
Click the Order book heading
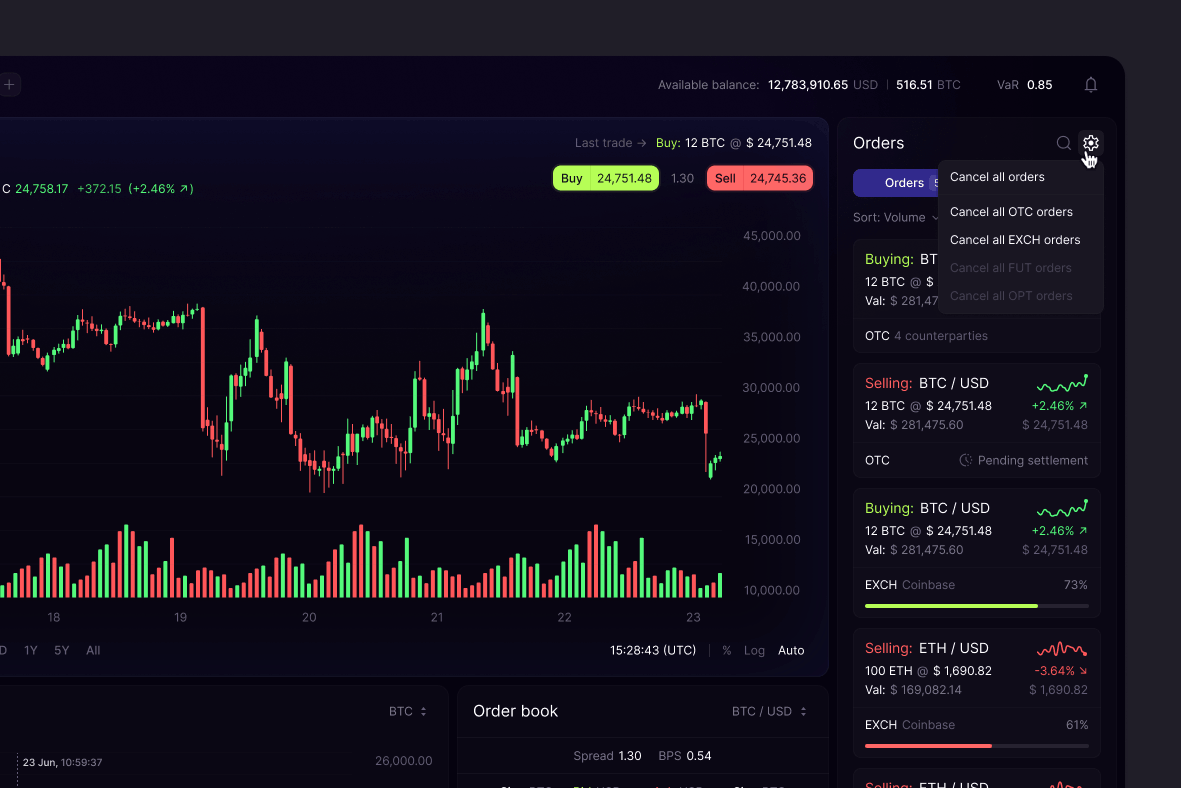[x=515, y=711]
